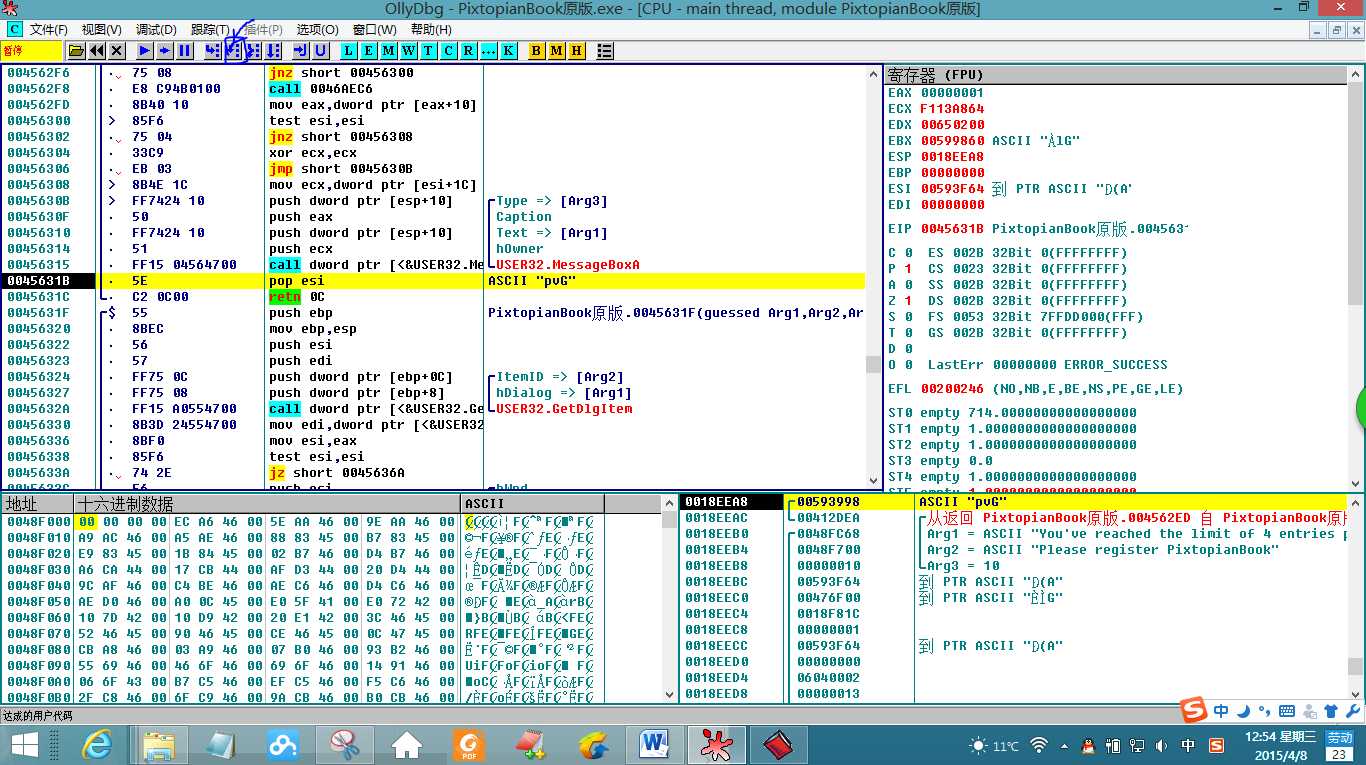The height and width of the screenshot is (765, 1366).
Task: Open the 帮助(H) menu
Action: click(430, 30)
